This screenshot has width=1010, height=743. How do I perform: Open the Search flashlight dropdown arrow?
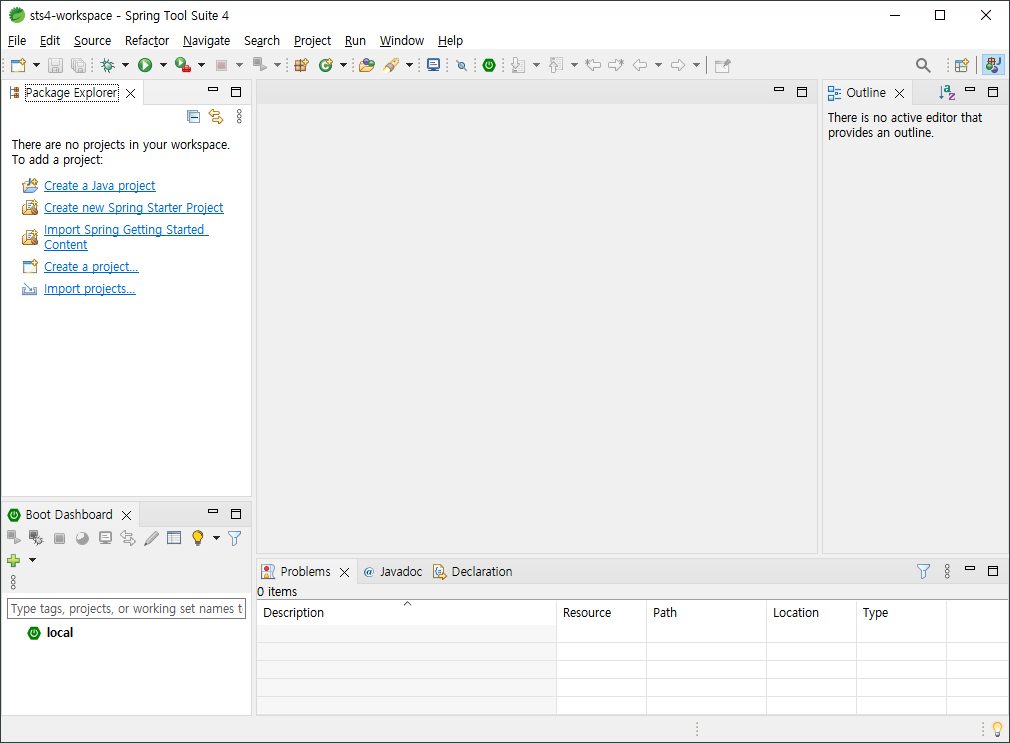409,65
